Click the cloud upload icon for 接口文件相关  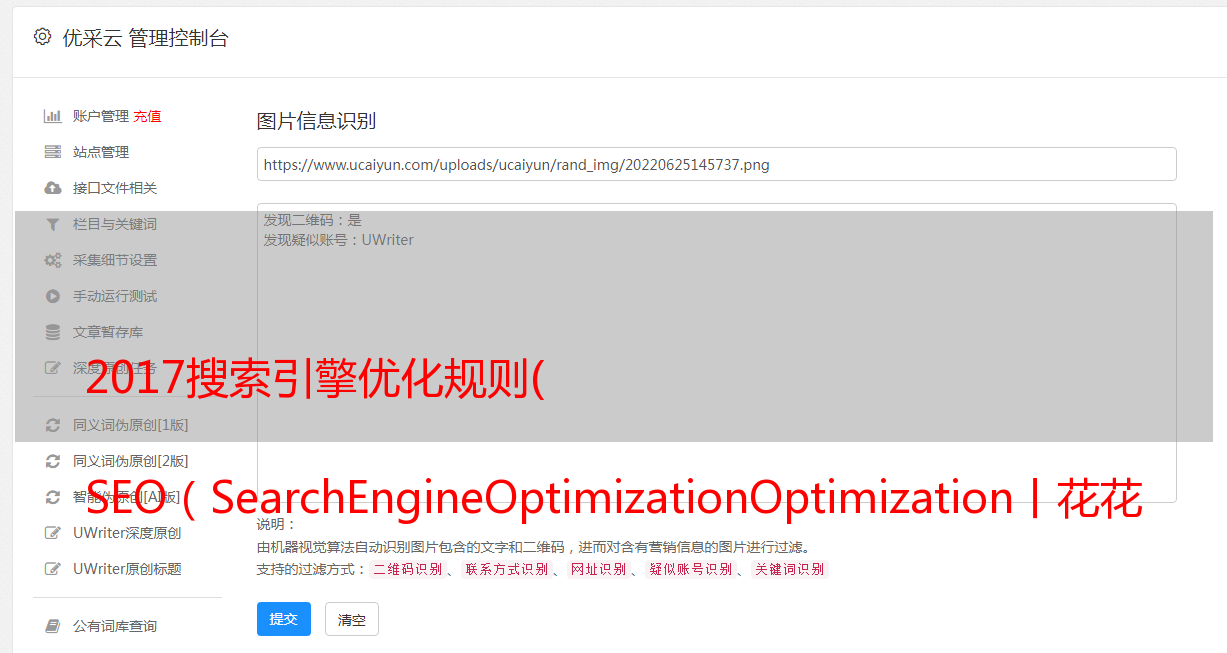(52, 188)
